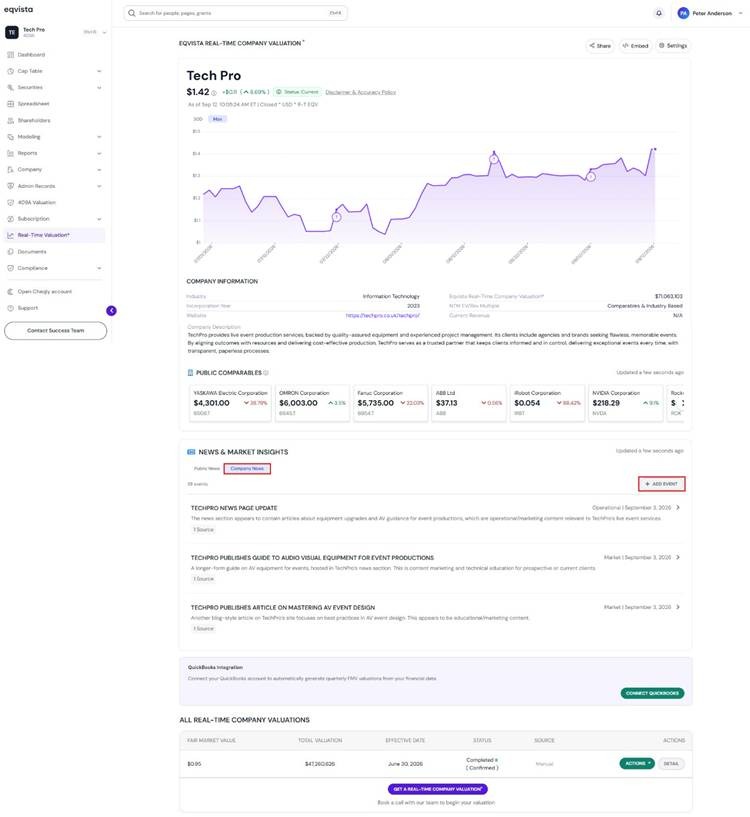The image size is (750, 817).
Task: Open the Fanuc Corporation comparable card
Action: tap(390, 403)
